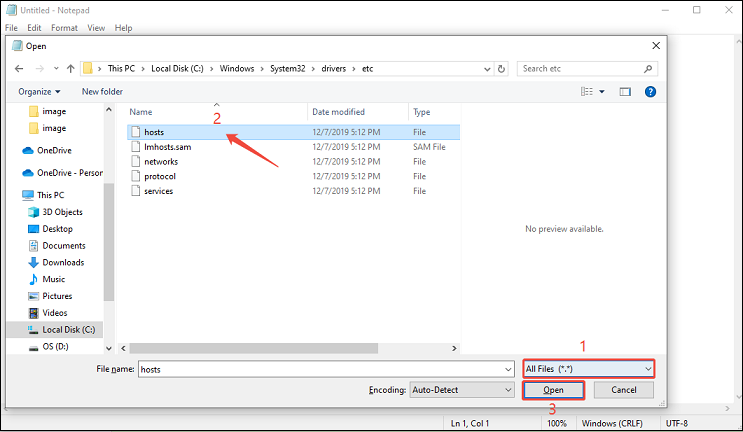Click the Search etc input field
This screenshot has width=743, height=432.
point(582,69)
